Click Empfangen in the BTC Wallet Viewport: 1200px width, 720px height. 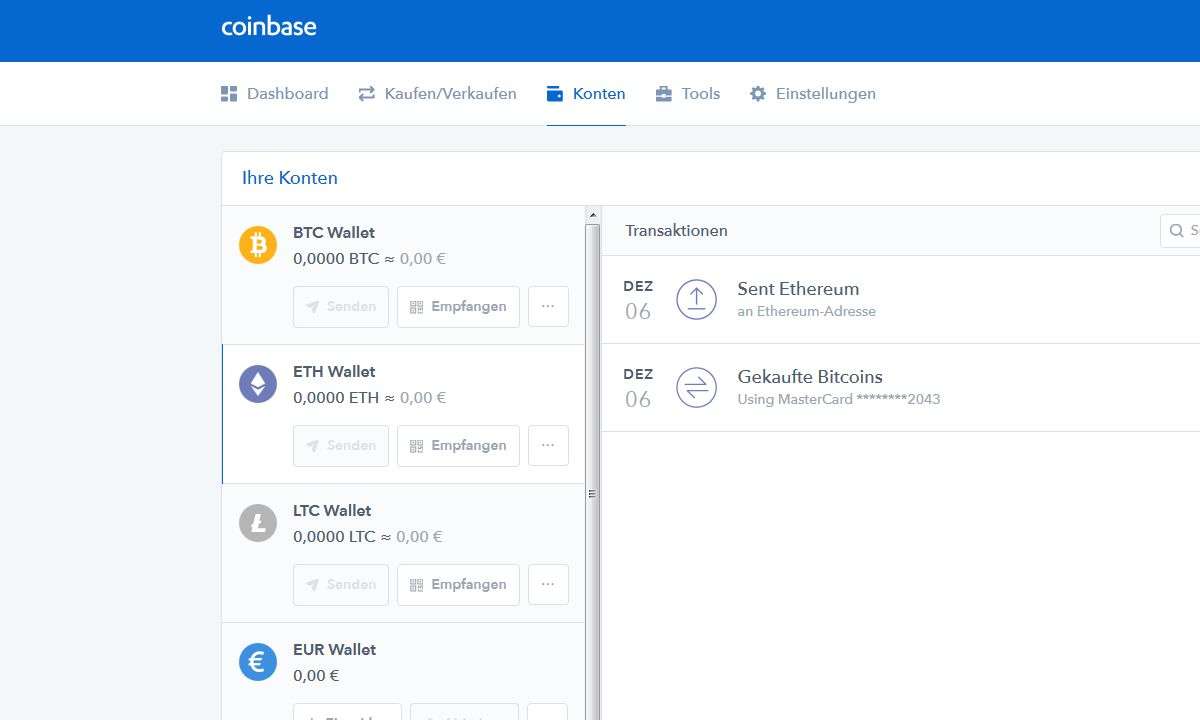click(x=459, y=307)
